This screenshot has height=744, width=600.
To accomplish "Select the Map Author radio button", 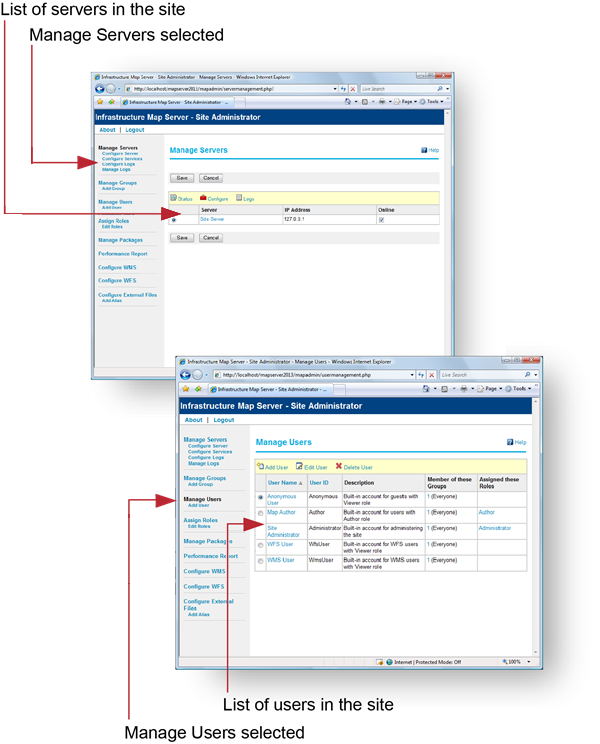I will pyautogui.click(x=260, y=513).
